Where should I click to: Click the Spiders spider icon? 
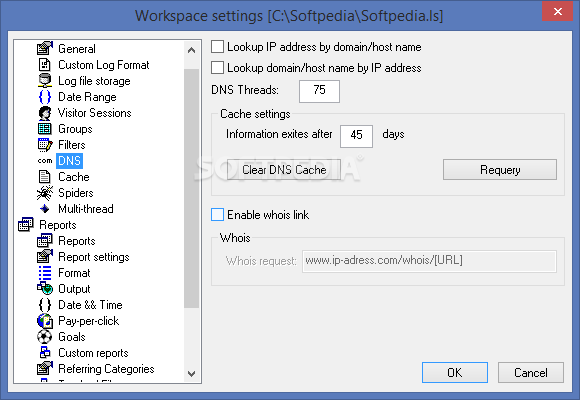(x=45, y=193)
